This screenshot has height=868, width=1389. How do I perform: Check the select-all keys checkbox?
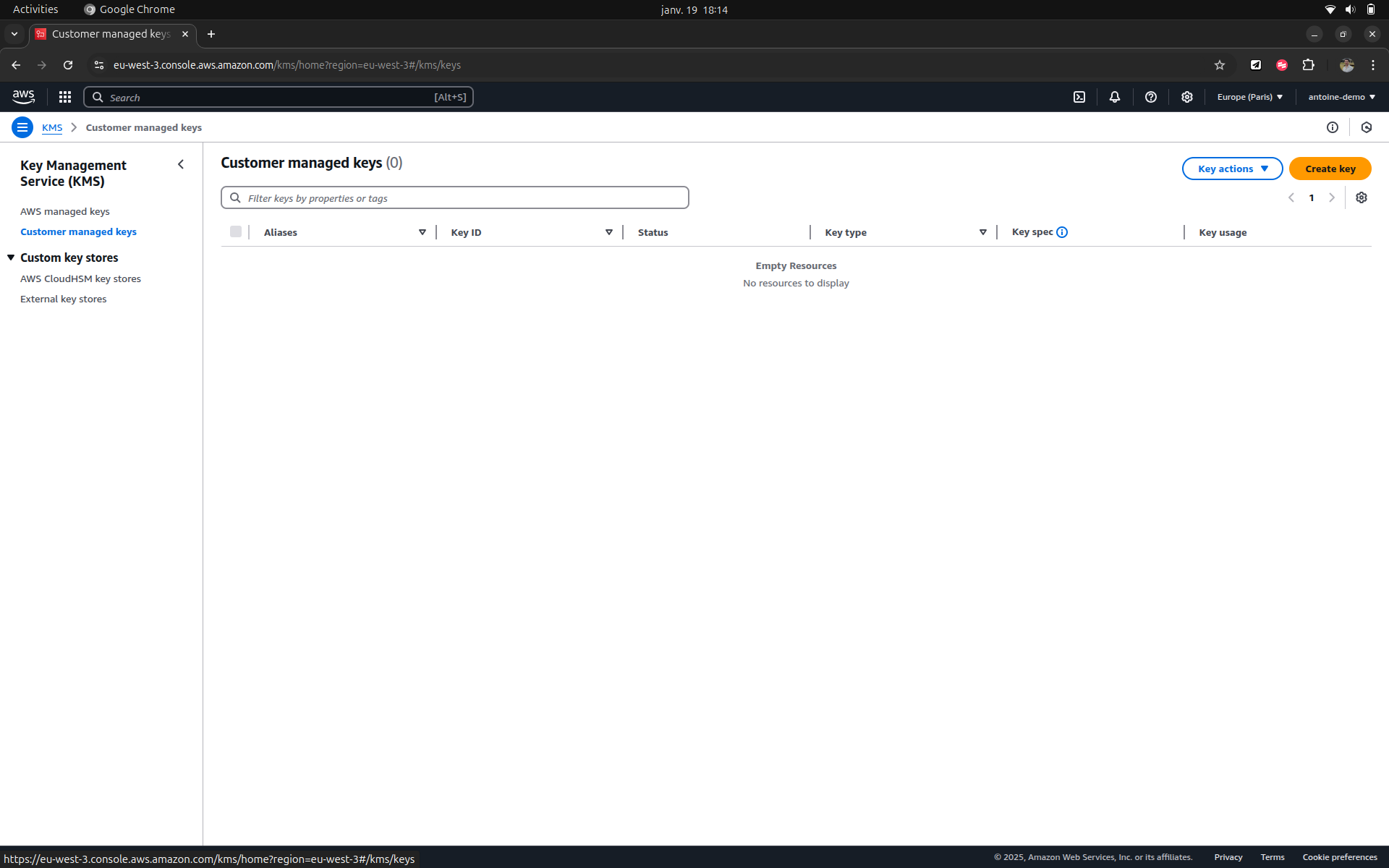coord(236,231)
